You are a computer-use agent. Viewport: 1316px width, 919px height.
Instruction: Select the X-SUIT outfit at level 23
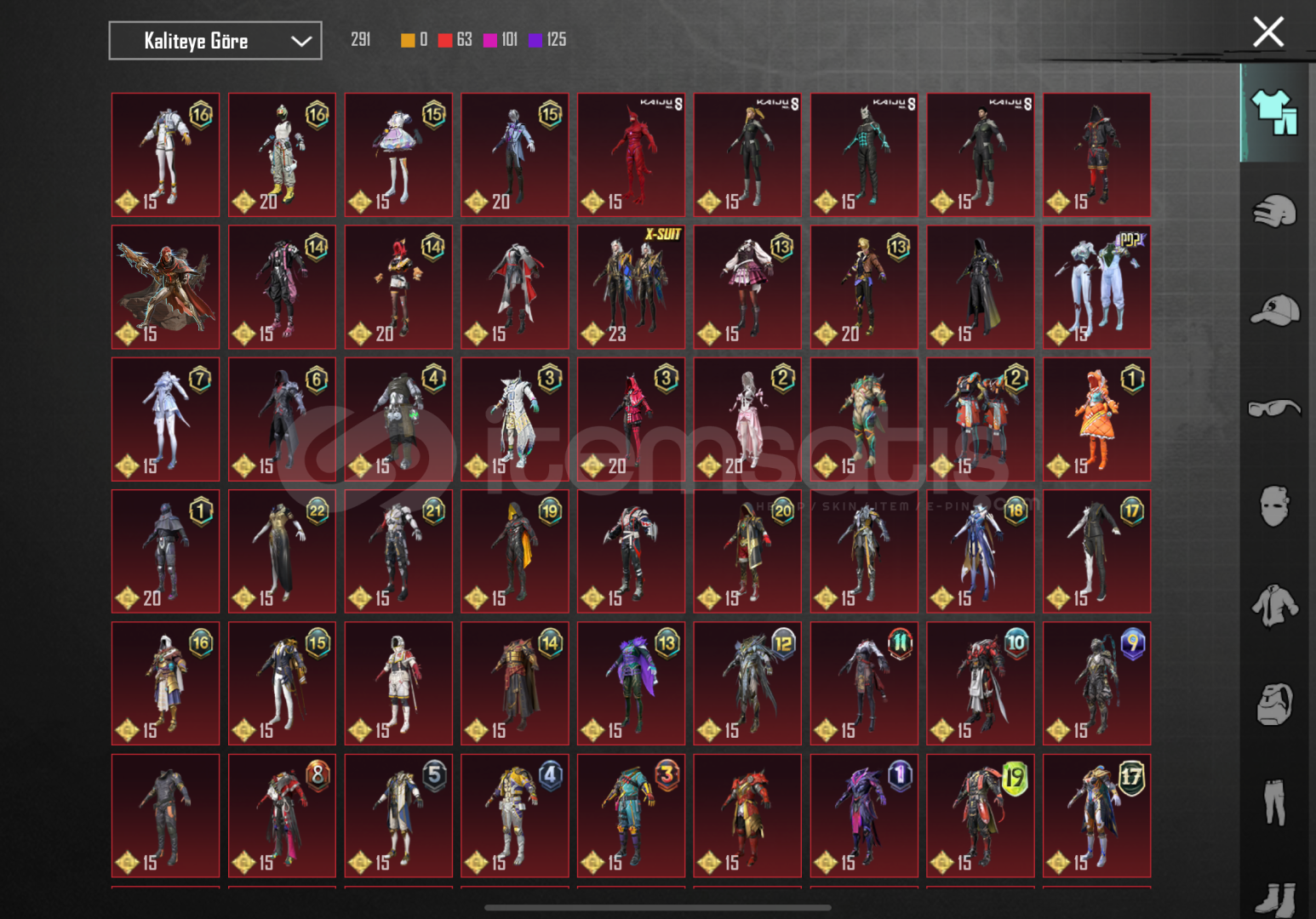[x=631, y=287]
